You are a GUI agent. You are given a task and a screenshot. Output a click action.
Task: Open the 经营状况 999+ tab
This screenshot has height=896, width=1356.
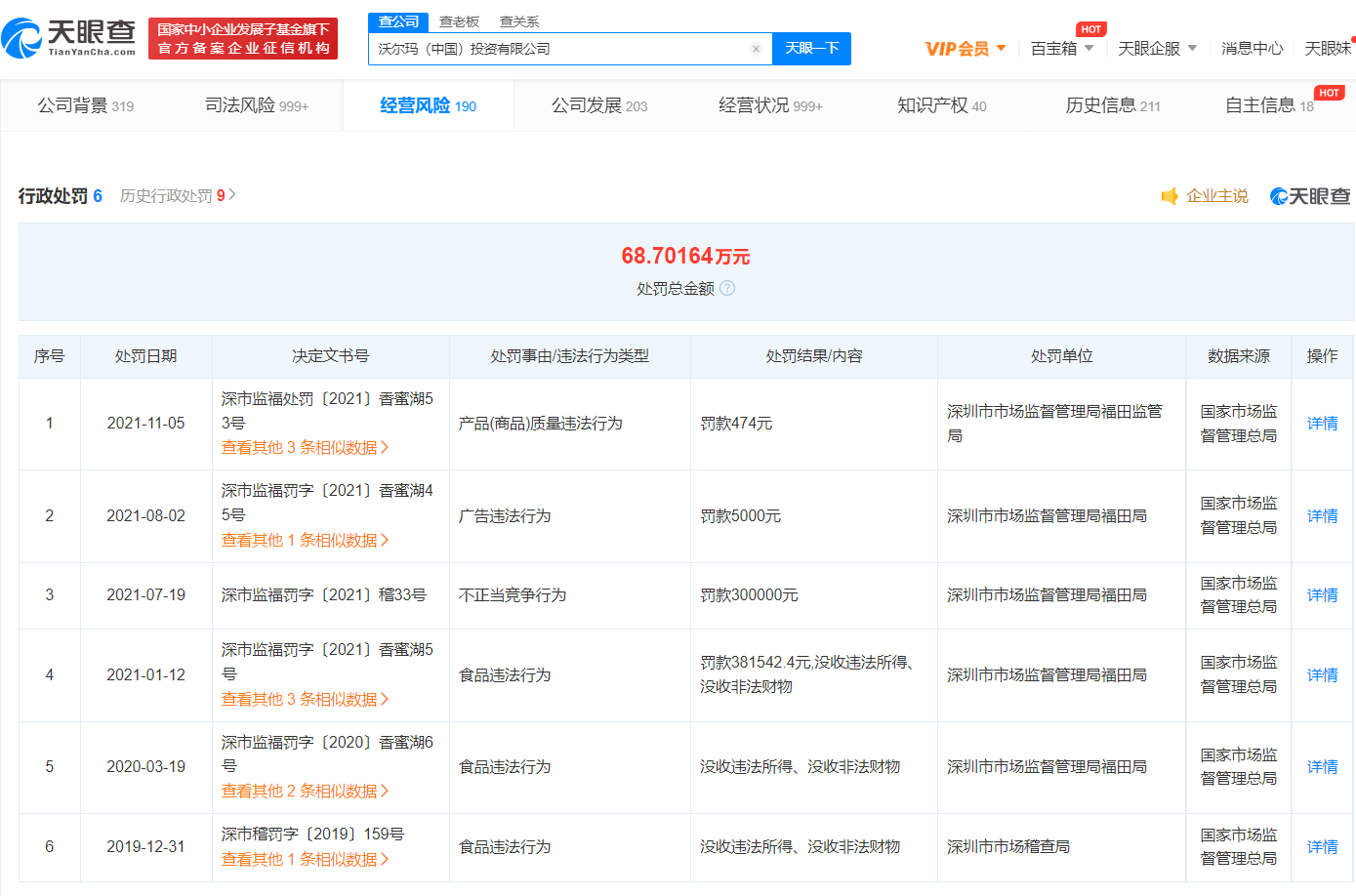pyautogui.click(x=770, y=105)
